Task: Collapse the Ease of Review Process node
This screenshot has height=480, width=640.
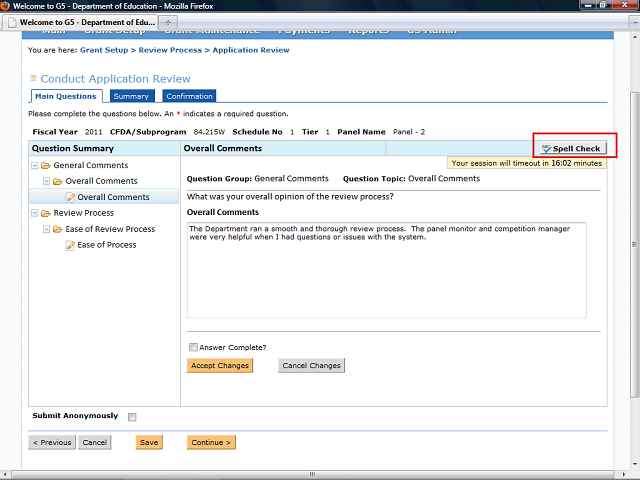Action: click(x=47, y=229)
